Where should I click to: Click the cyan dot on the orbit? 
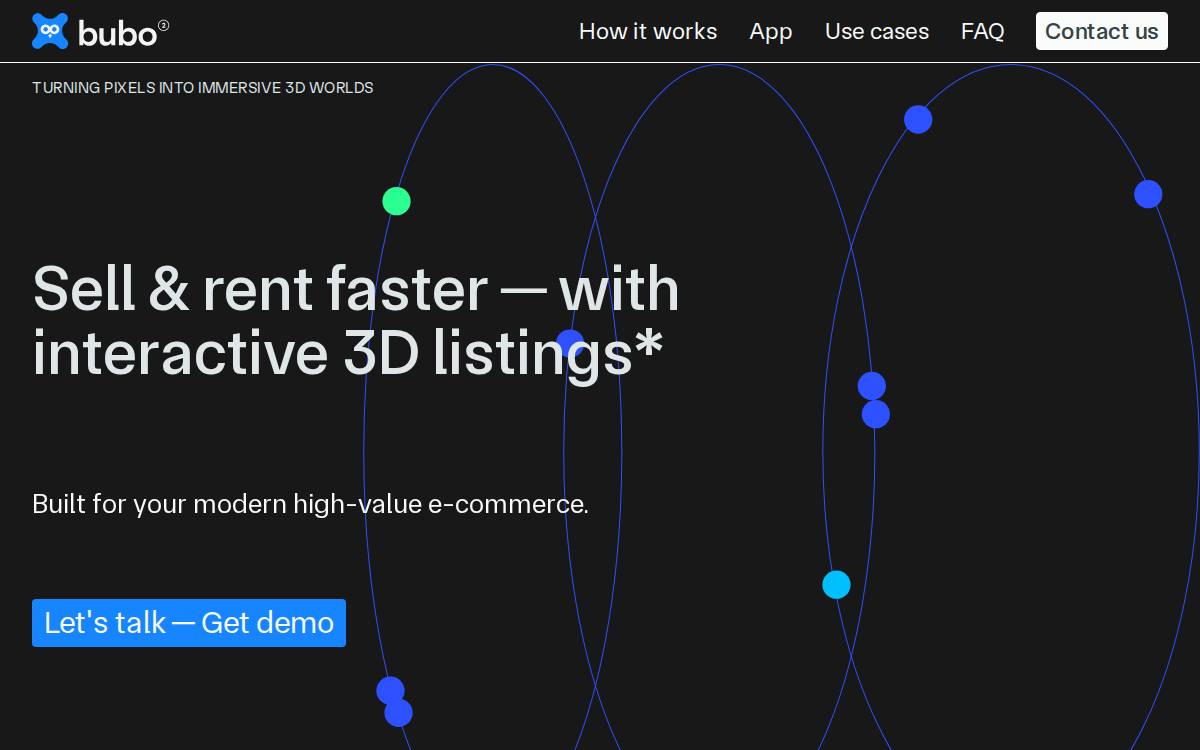[x=836, y=585]
